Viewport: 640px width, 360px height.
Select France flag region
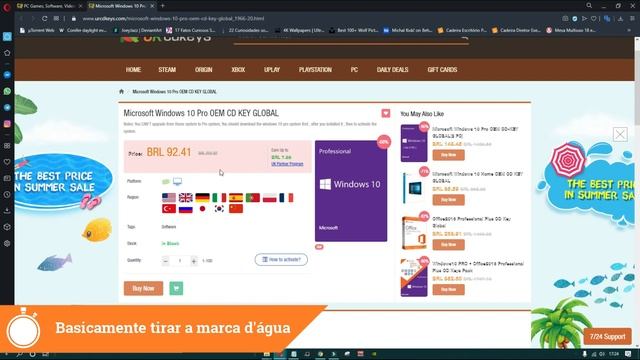click(286, 198)
